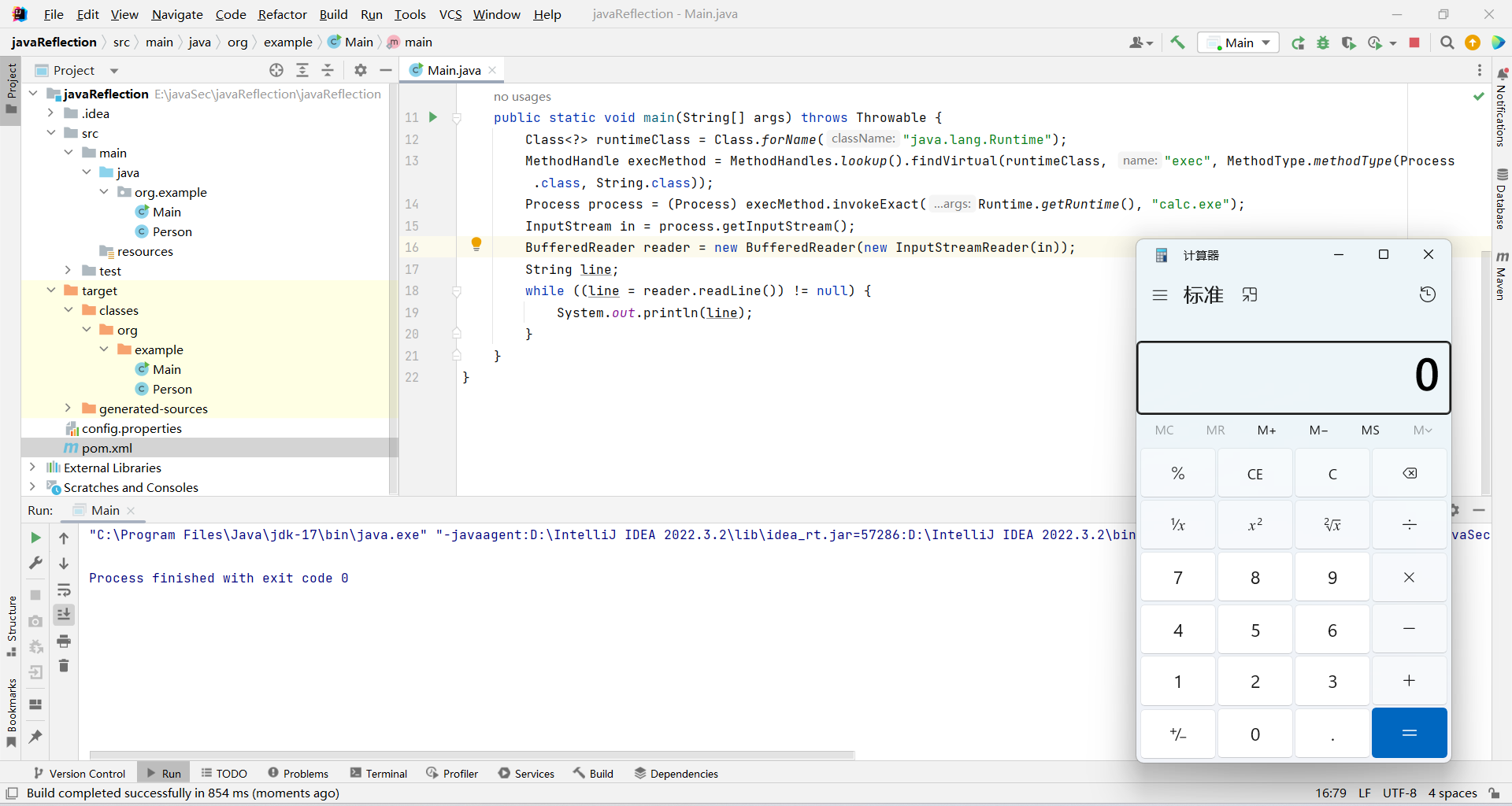Expand External Libraries node

(32, 468)
